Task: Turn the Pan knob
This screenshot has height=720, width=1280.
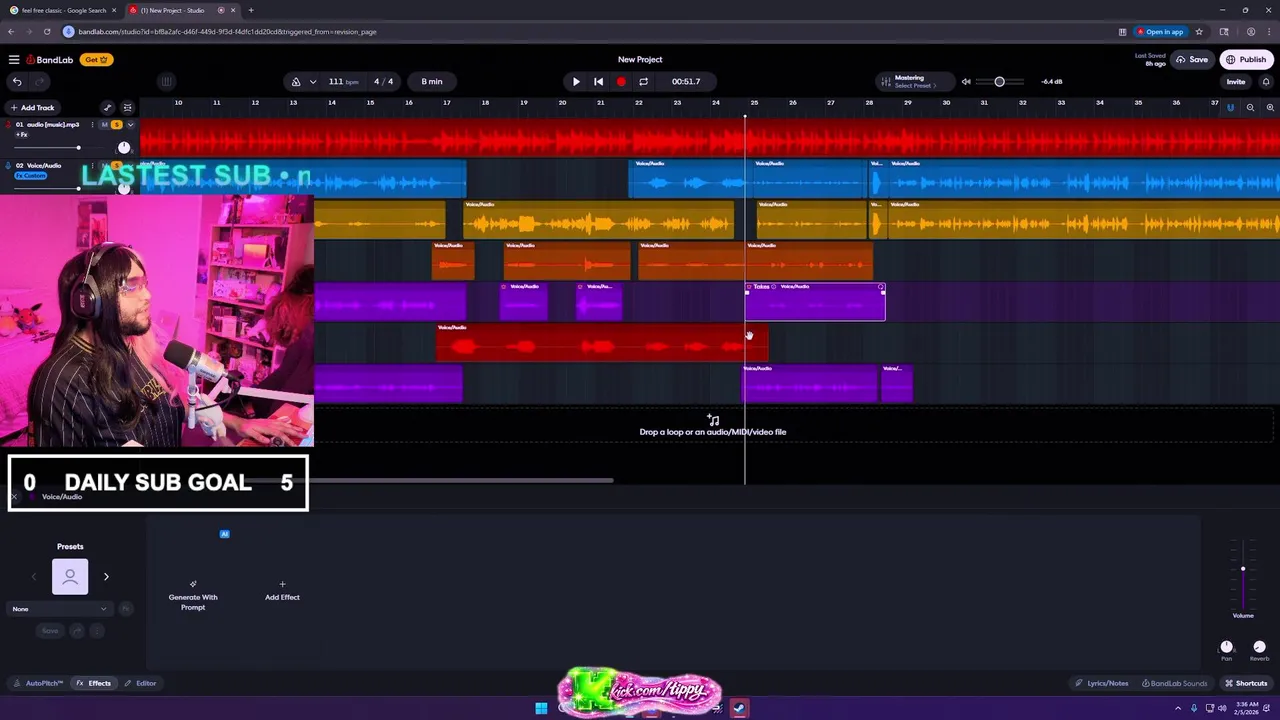Action: pos(1226,647)
